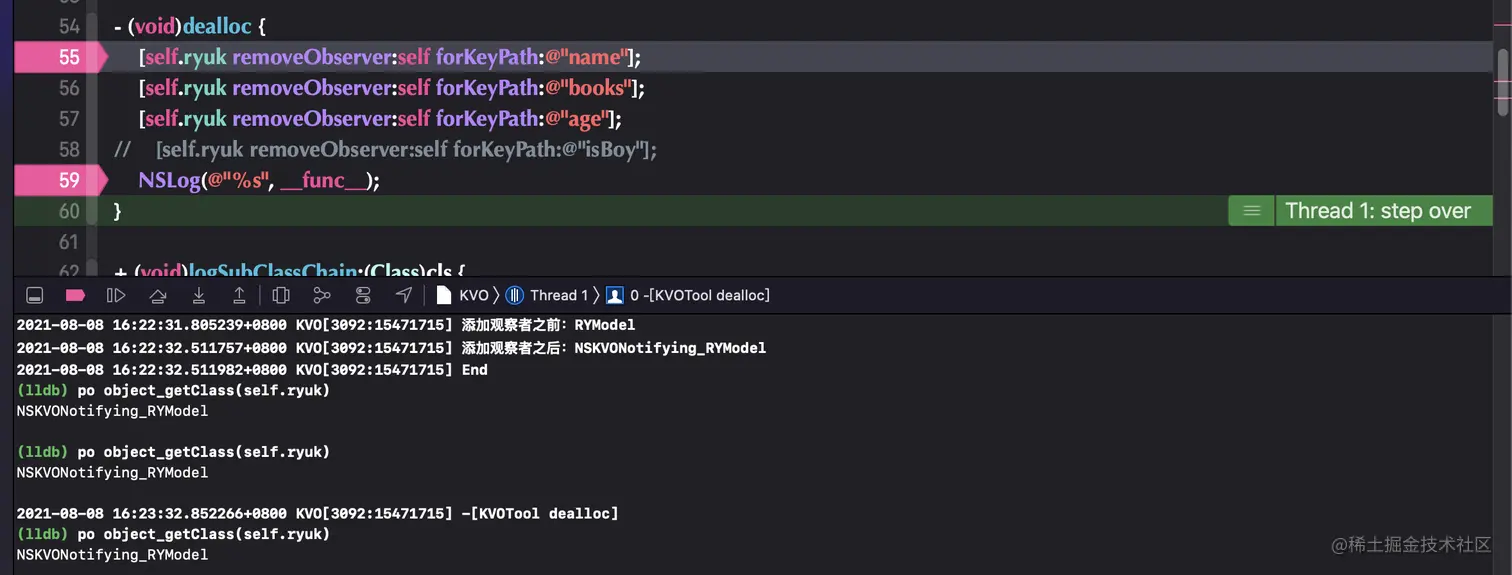The width and height of the screenshot is (1512, 575).
Task: Open the Debug Memory Graph
Action: 322,295
